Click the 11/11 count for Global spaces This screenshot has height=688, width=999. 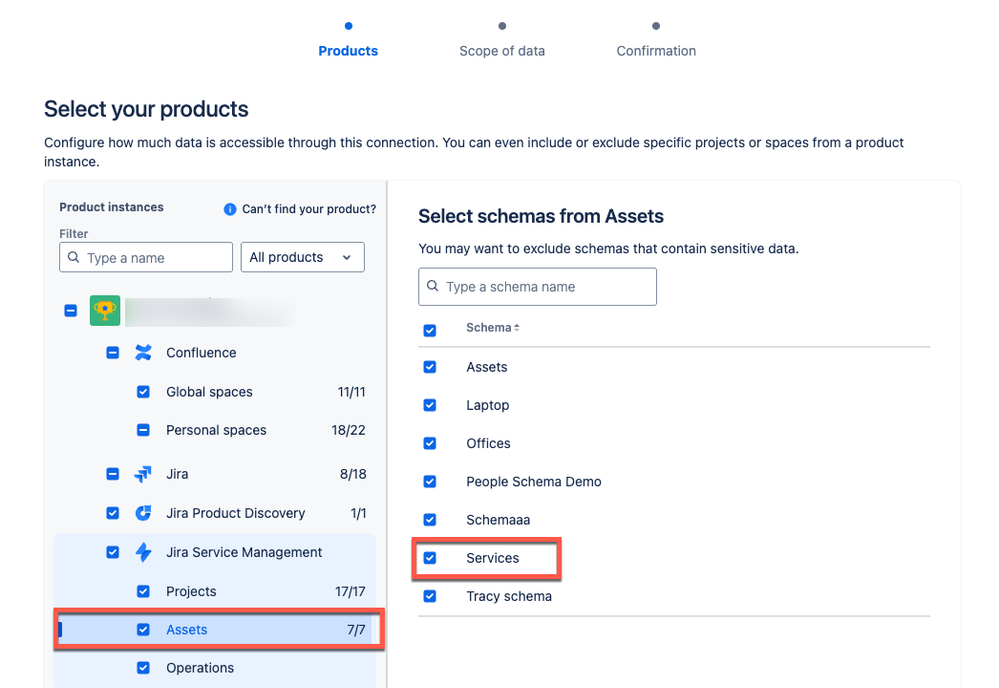tap(352, 392)
